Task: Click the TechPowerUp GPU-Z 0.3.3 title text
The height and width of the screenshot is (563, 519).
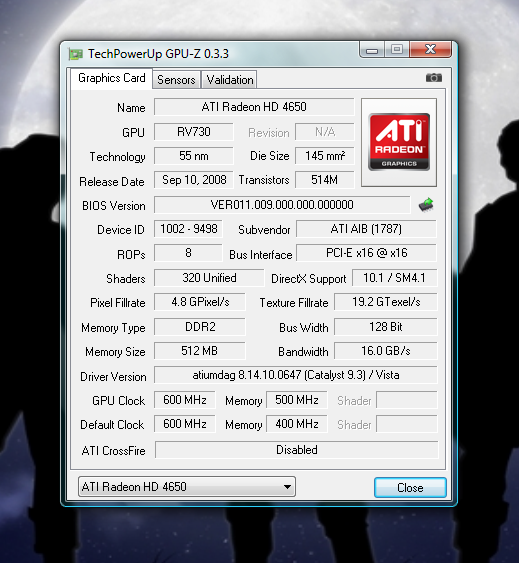Action: [x=158, y=54]
